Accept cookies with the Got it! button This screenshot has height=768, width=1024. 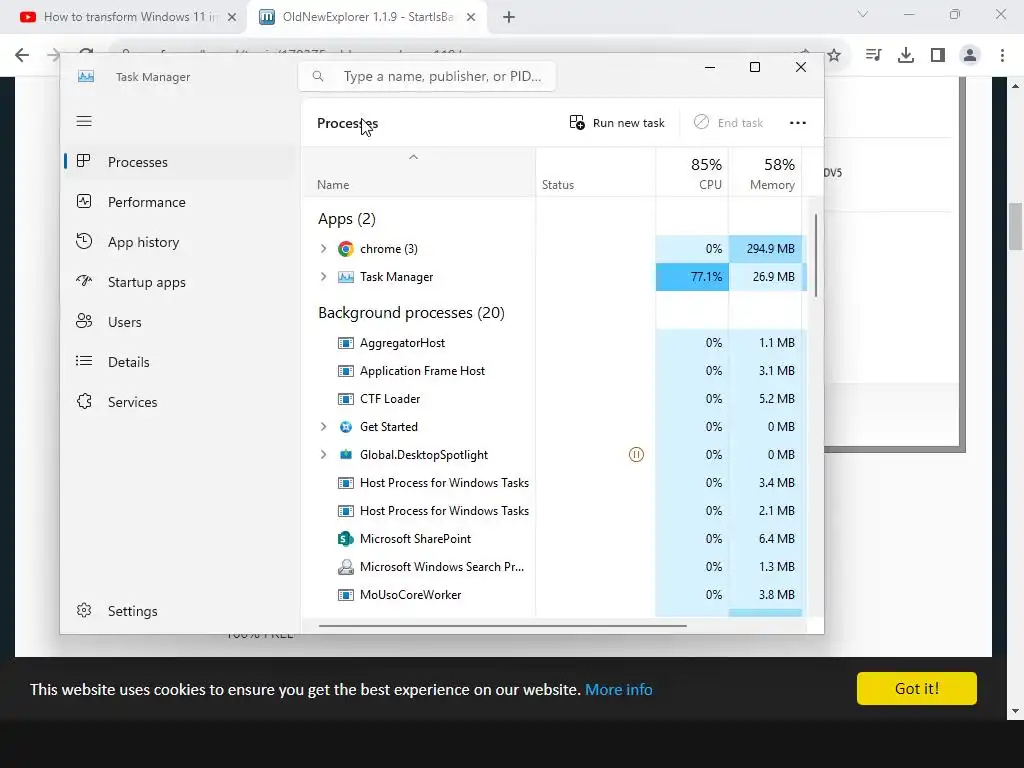pos(916,688)
